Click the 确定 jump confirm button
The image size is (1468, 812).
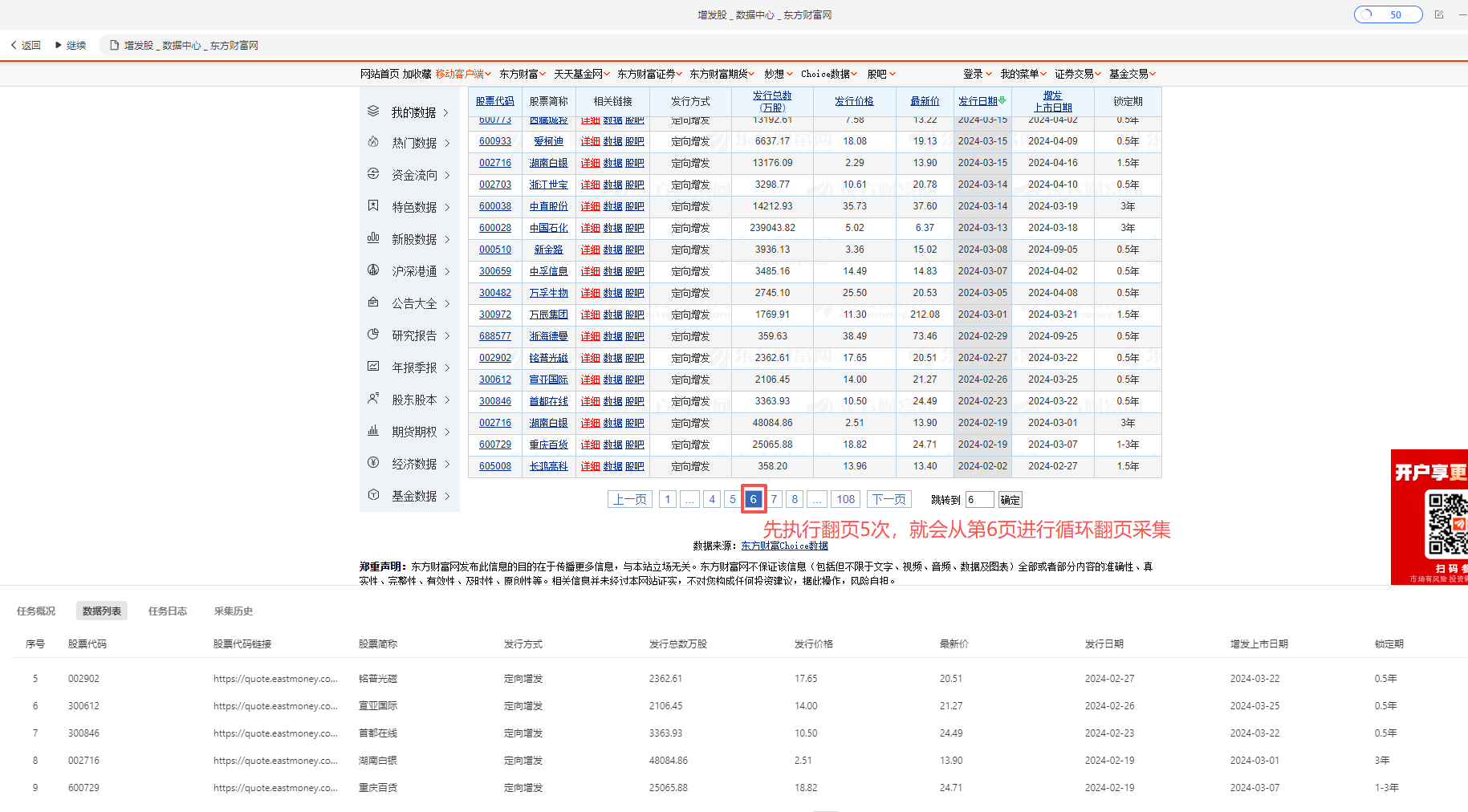tap(1011, 500)
